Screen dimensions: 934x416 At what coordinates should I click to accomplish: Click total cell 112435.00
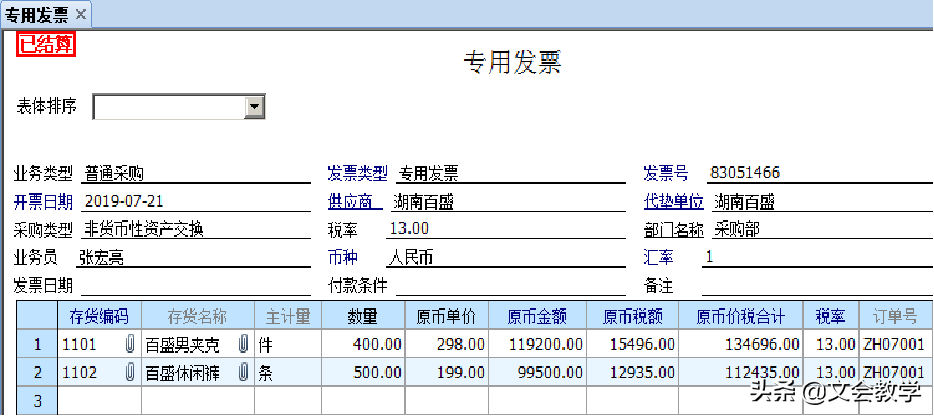click(x=740, y=372)
